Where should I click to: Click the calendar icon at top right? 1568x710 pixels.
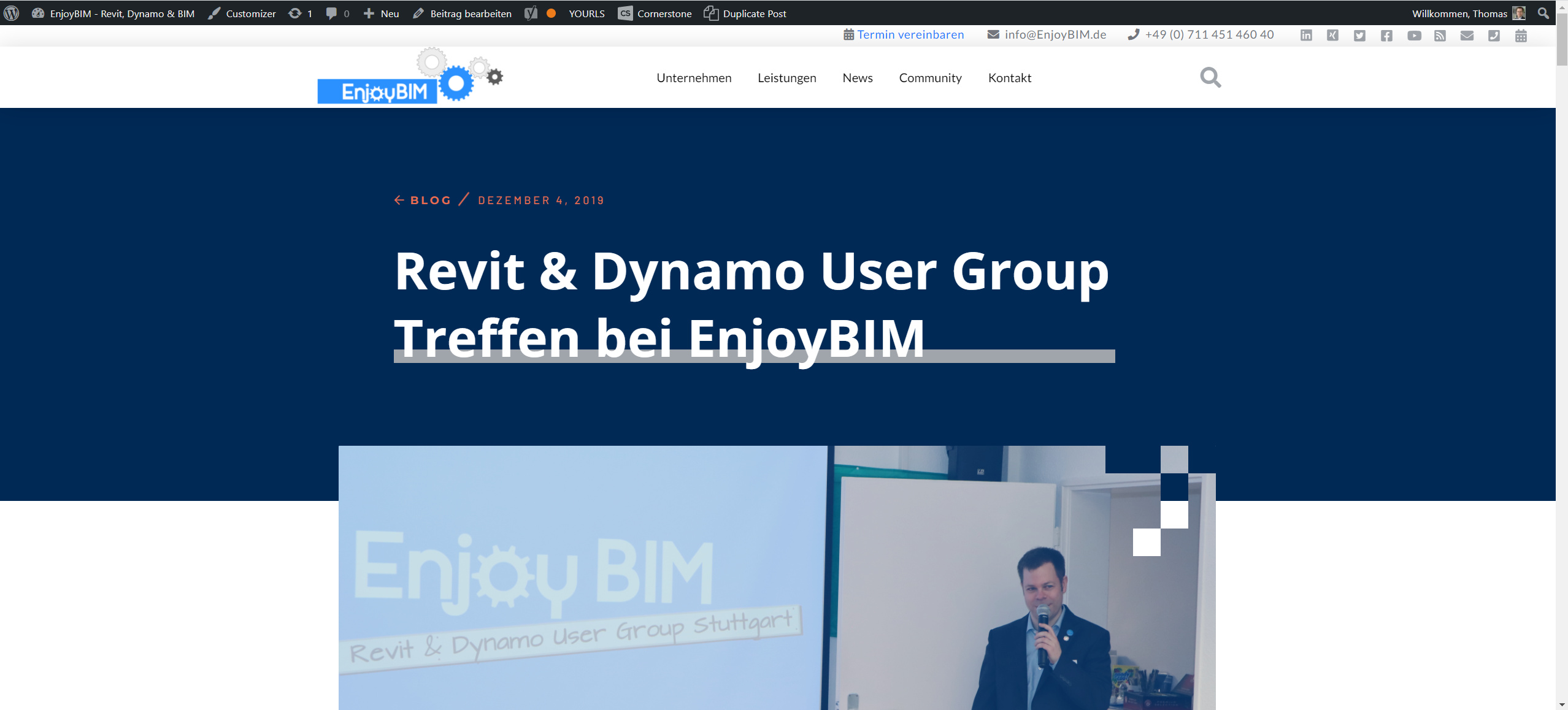(x=1521, y=36)
